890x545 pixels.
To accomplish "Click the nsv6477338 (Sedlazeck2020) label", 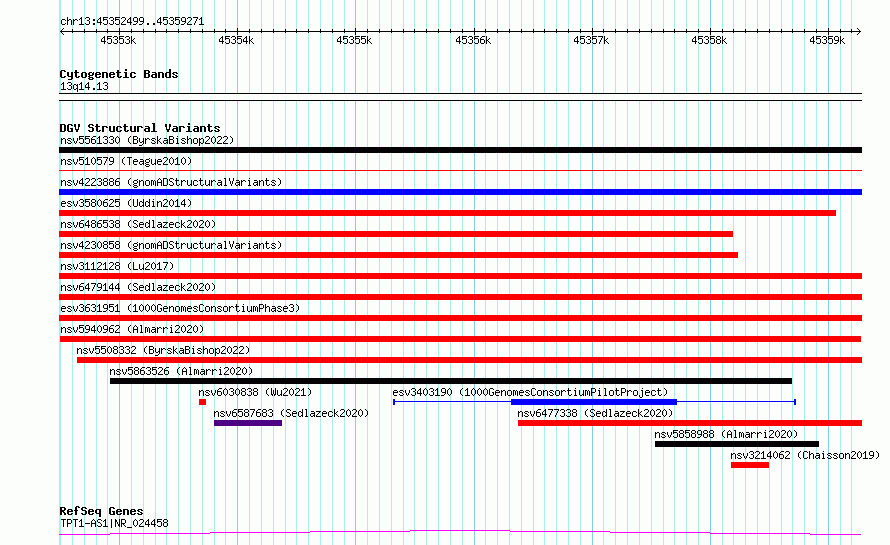I will 595,413.
